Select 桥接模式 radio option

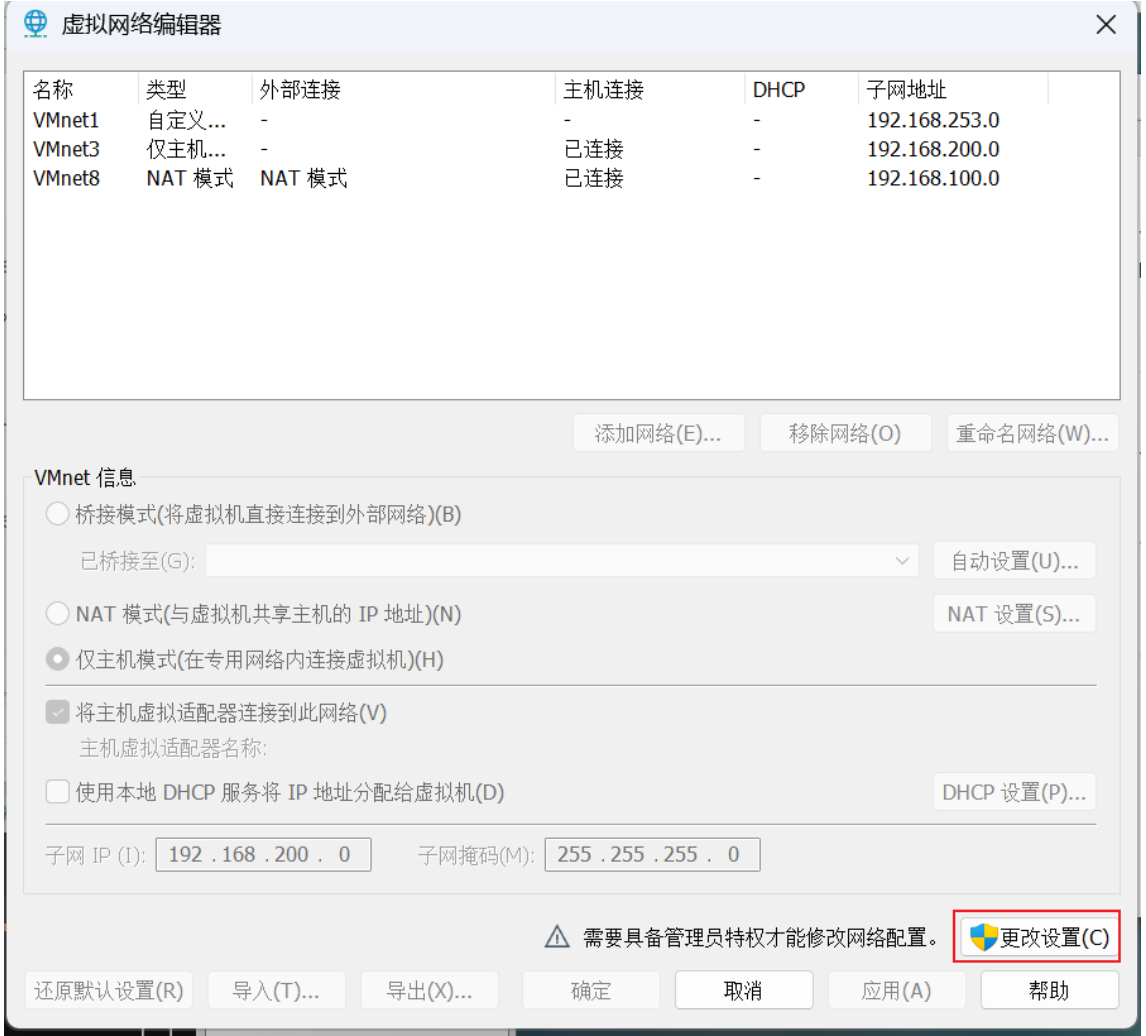pyautogui.click(x=57, y=514)
